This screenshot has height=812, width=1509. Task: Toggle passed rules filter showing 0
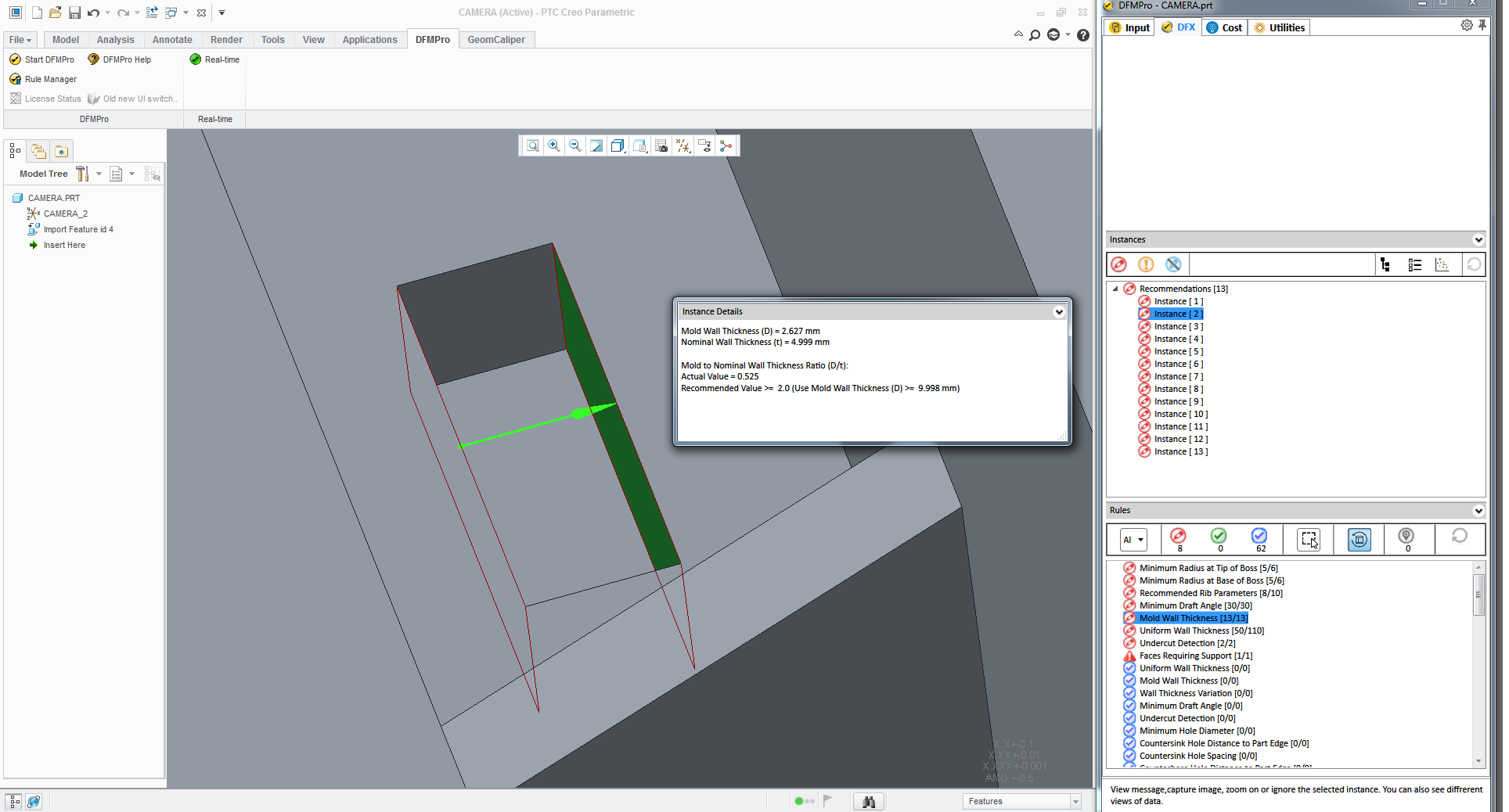coord(1219,539)
